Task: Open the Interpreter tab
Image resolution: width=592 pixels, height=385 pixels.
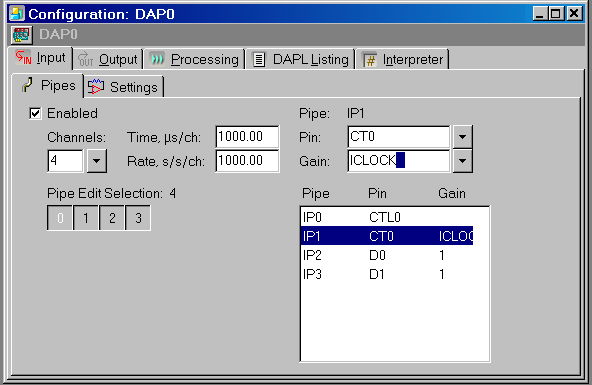Action: click(x=402, y=59)
